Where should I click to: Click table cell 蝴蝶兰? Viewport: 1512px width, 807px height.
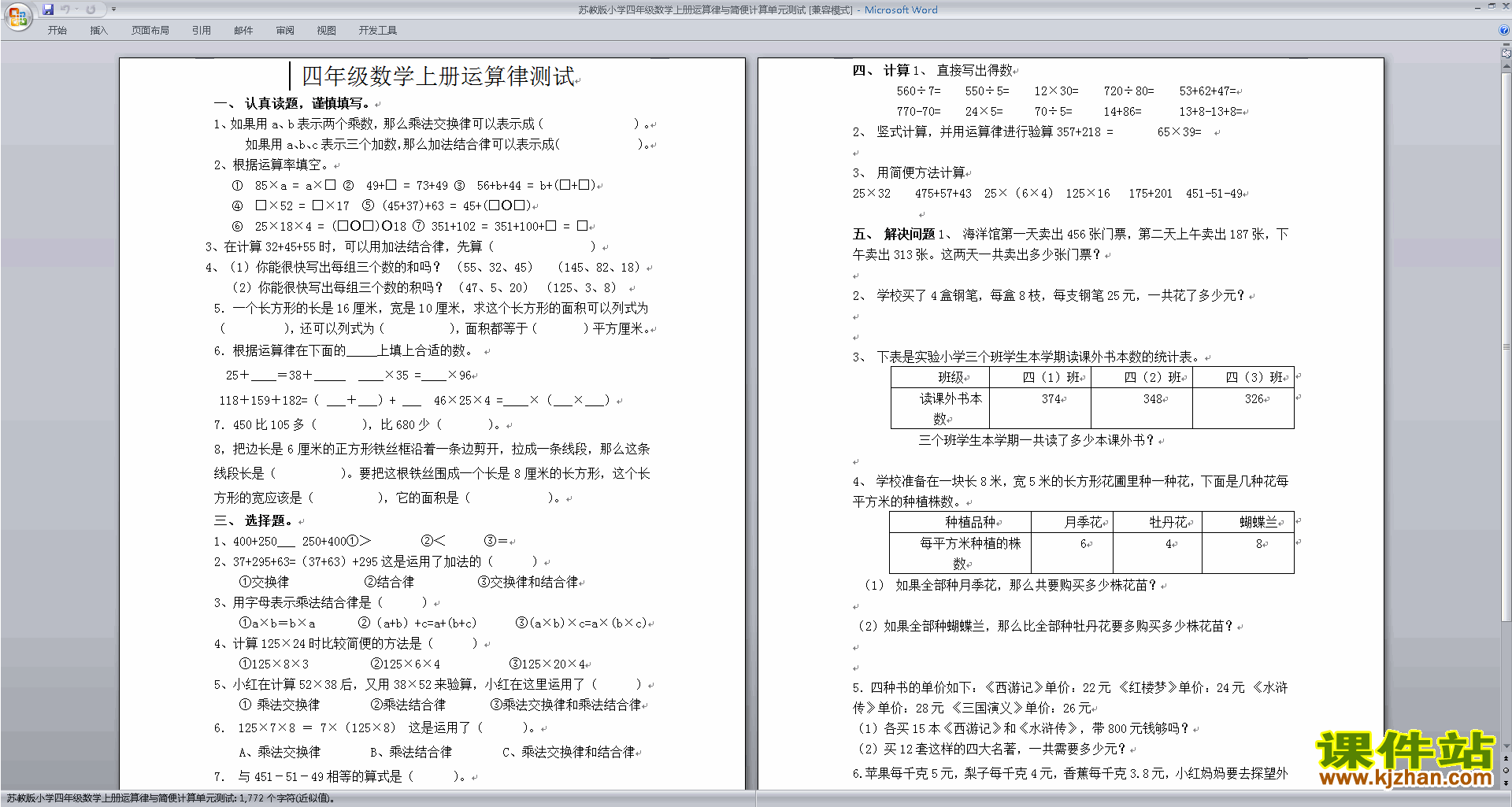coord(1247,522)
